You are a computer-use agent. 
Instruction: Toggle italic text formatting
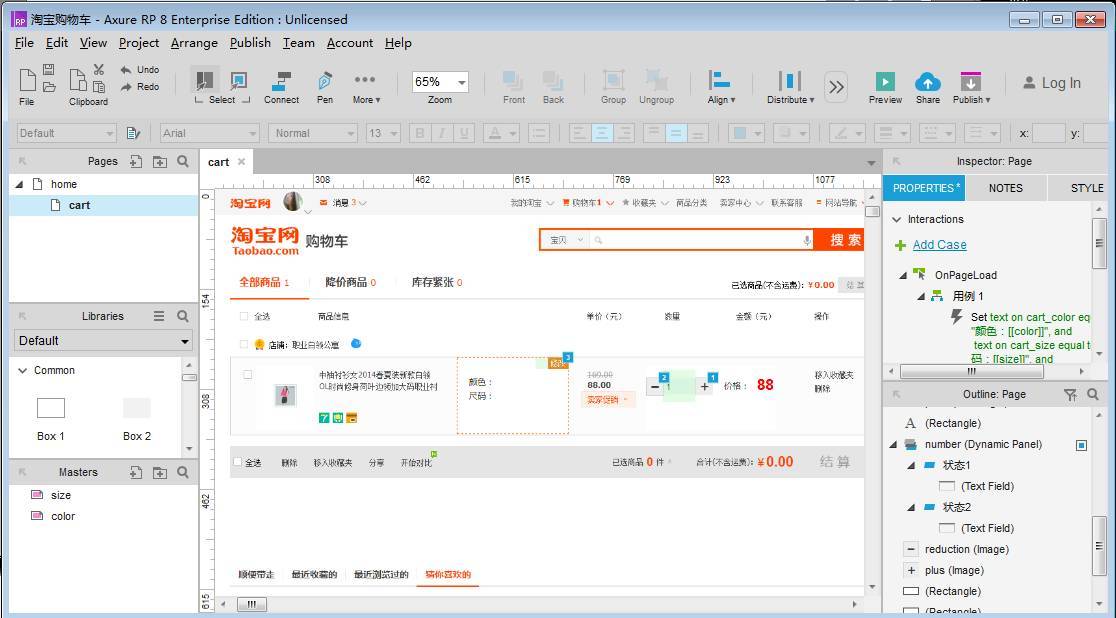coord(442,133)
